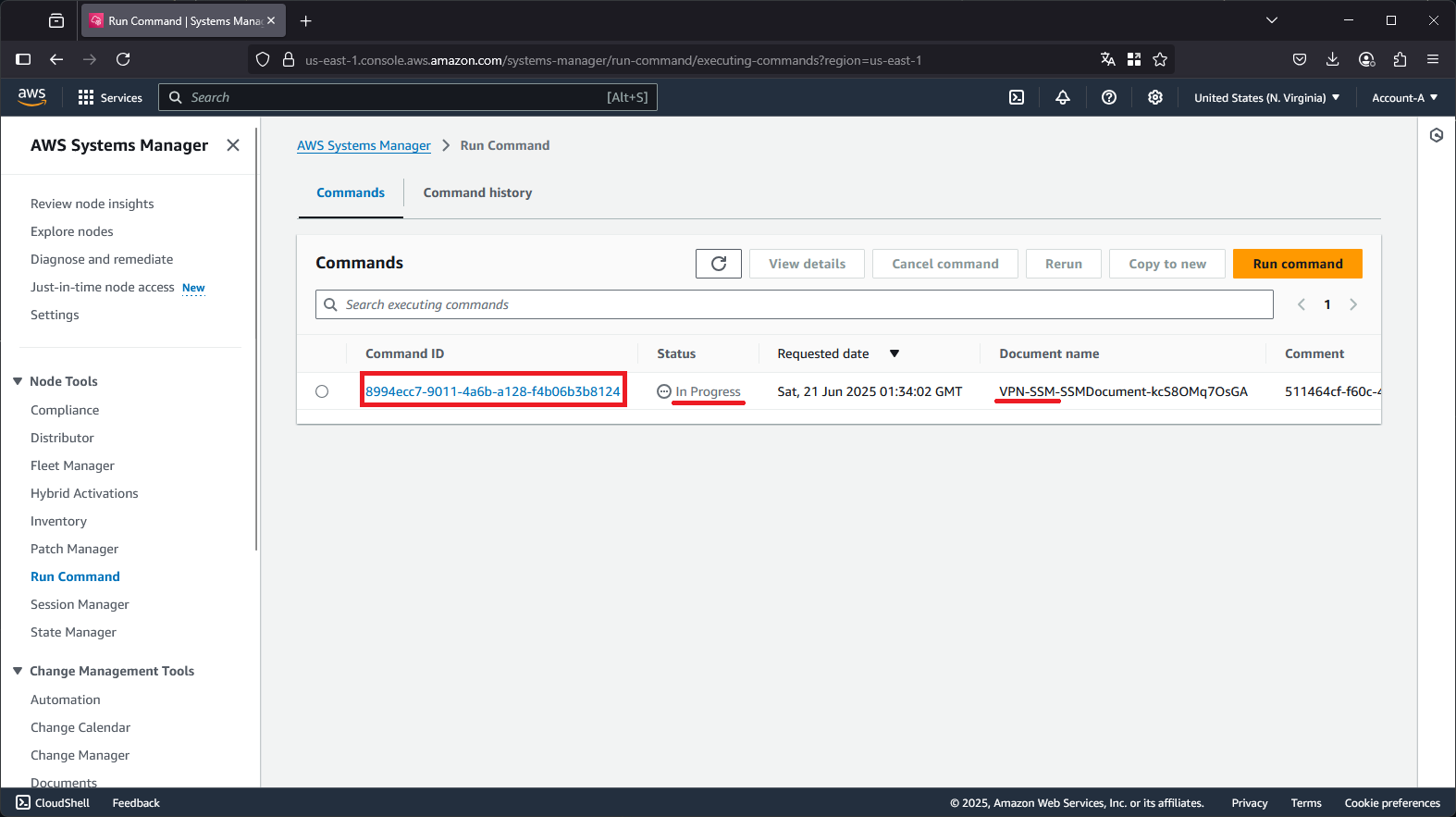
Task: Open Settings in the sidebar
Action: (x=55, y=315)
